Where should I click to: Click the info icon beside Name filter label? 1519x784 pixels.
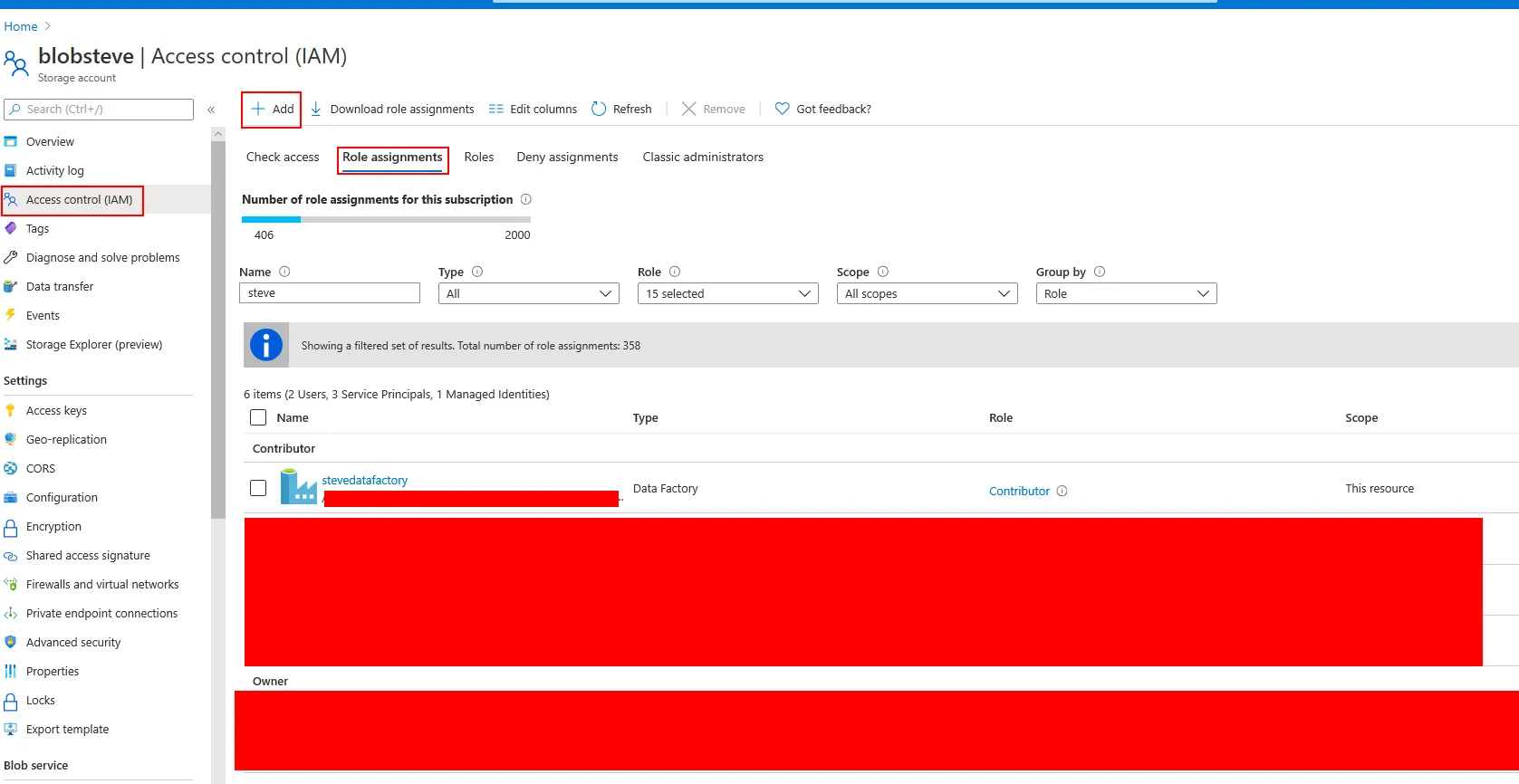(284, 272)
